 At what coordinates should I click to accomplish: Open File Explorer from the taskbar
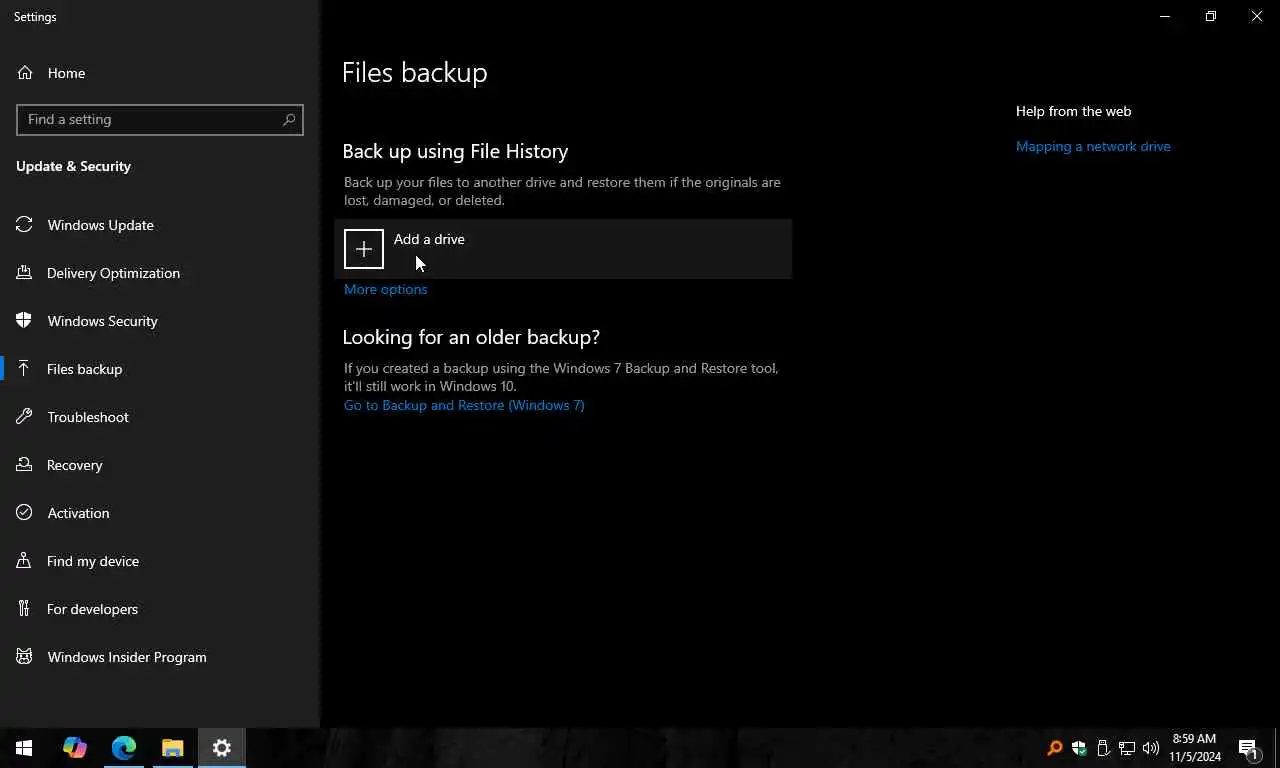click(x=173, y=747)
